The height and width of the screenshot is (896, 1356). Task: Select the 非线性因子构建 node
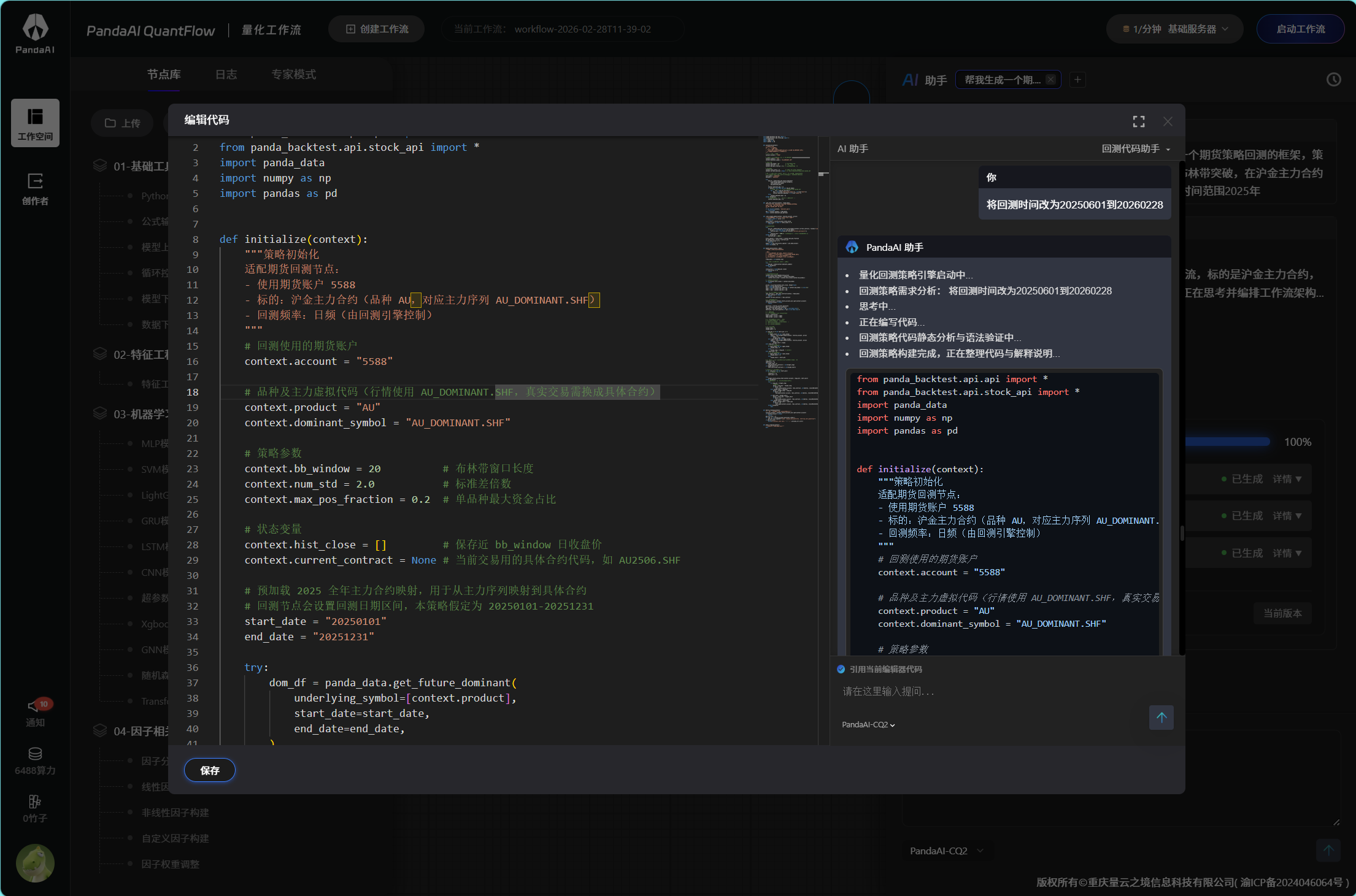click(x=175, y=813)
